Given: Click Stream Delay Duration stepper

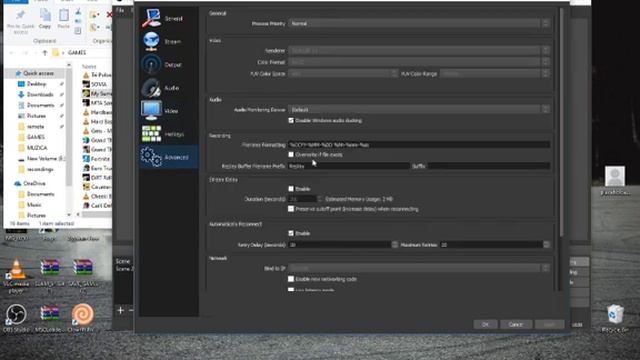Looking at the screenshot, I should 319,199.
